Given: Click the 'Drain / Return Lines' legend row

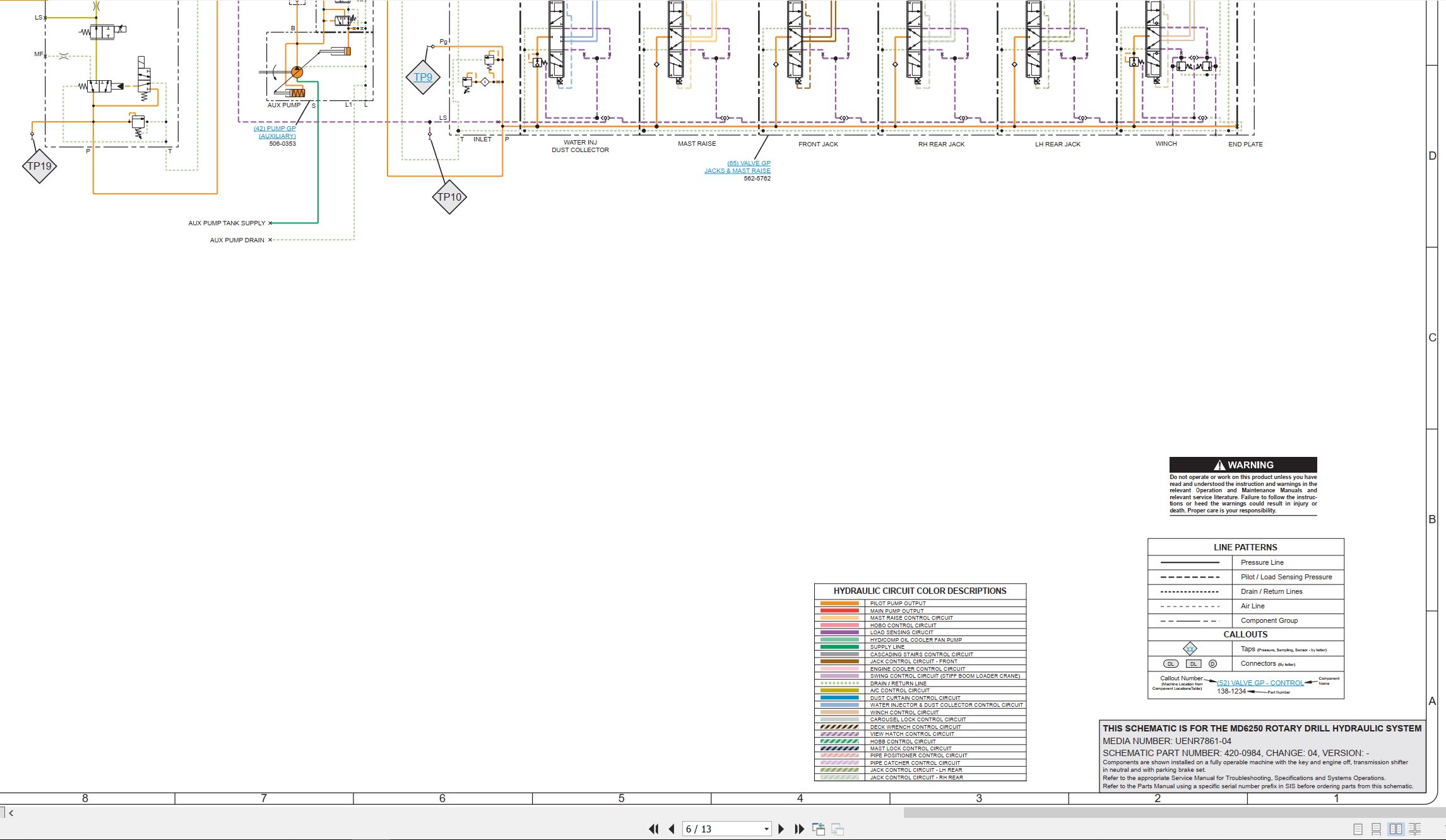Looking at the screenshot, I should (1245, 591).
